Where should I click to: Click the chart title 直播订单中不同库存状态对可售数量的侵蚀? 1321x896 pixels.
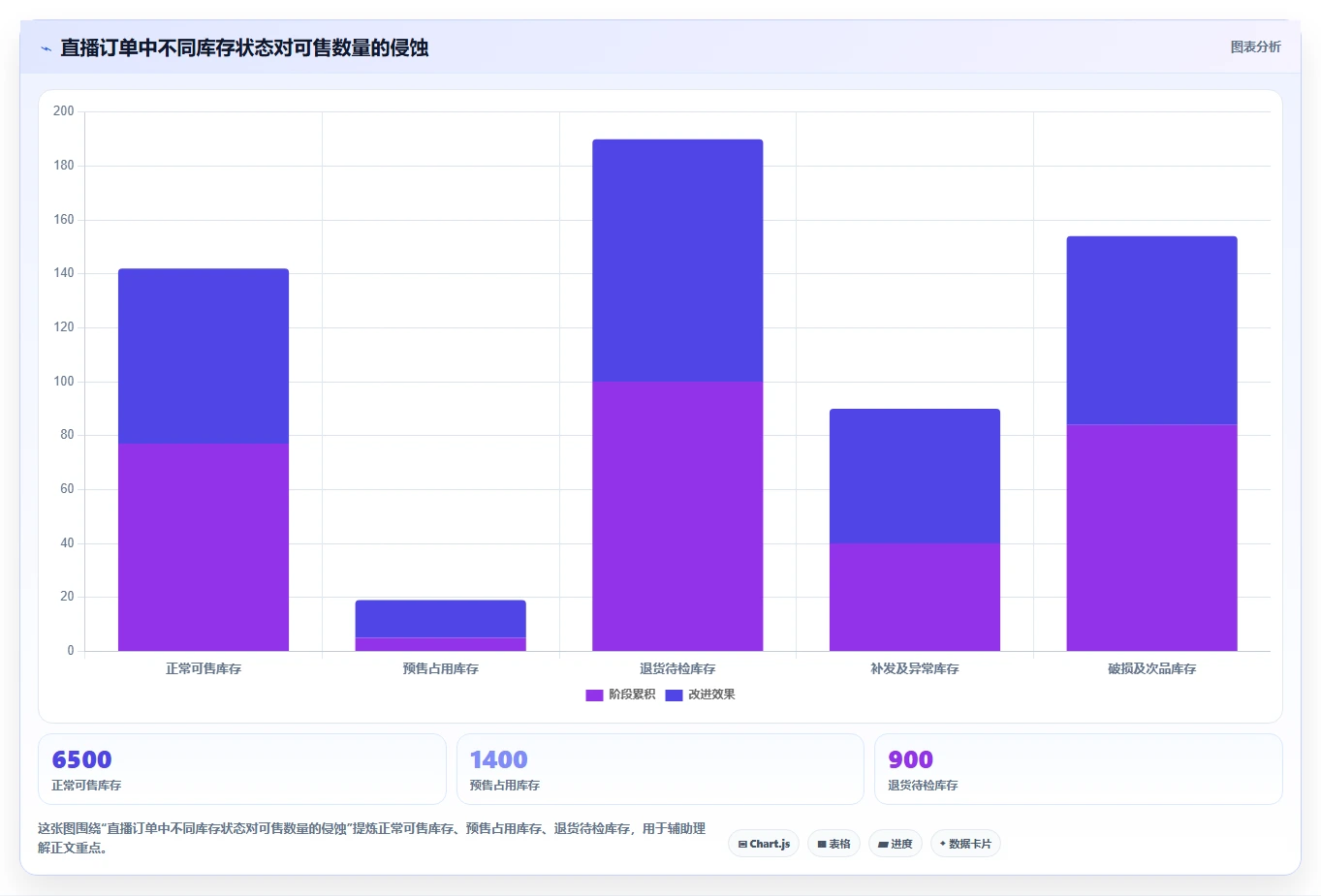(x=244, y=47)
